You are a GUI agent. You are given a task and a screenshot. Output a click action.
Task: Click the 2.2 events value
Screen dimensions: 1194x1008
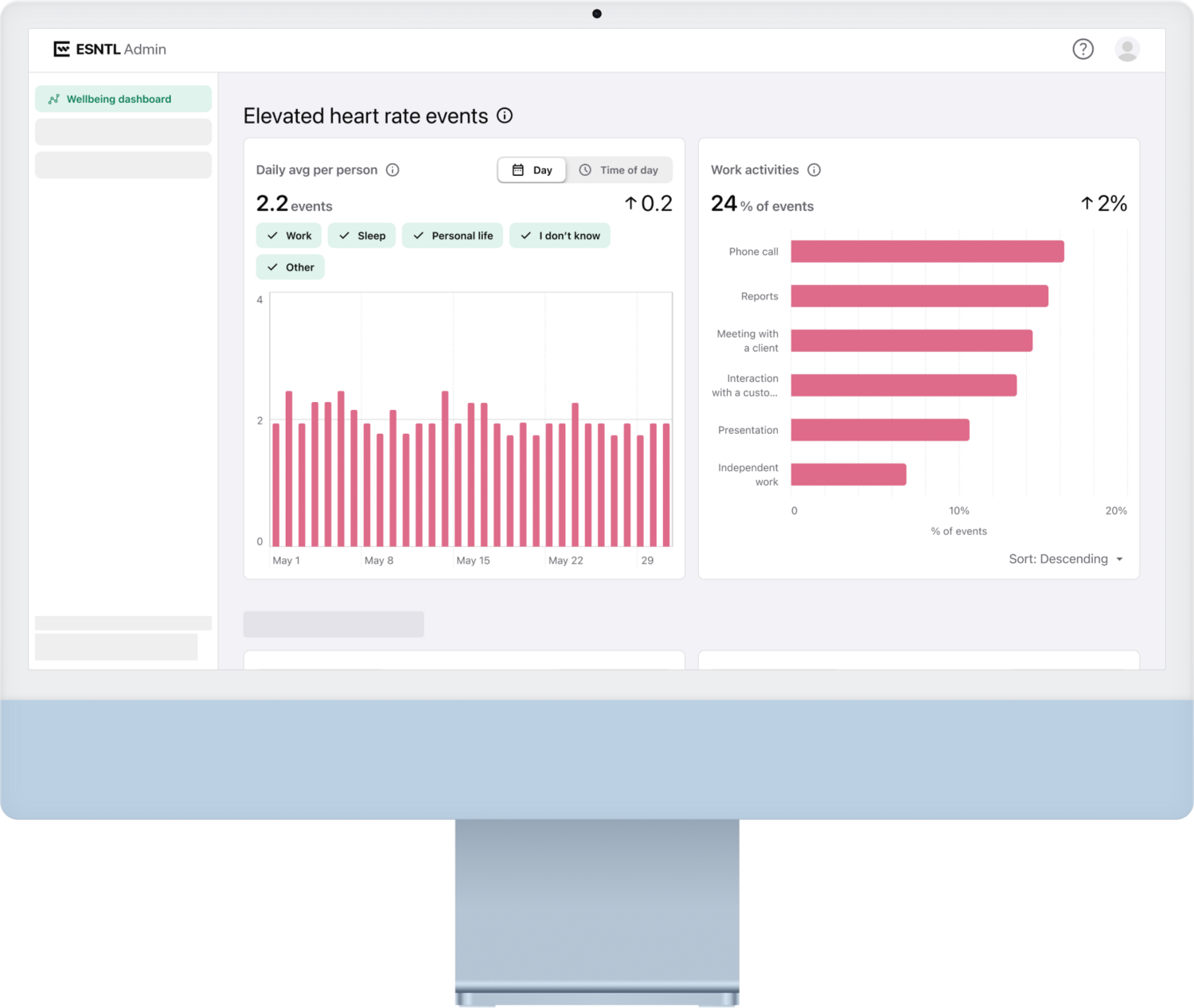point(294,205)
